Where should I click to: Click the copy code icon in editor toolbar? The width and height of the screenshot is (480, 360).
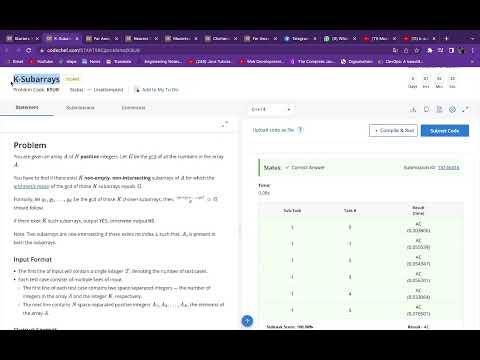click(426, 109)
